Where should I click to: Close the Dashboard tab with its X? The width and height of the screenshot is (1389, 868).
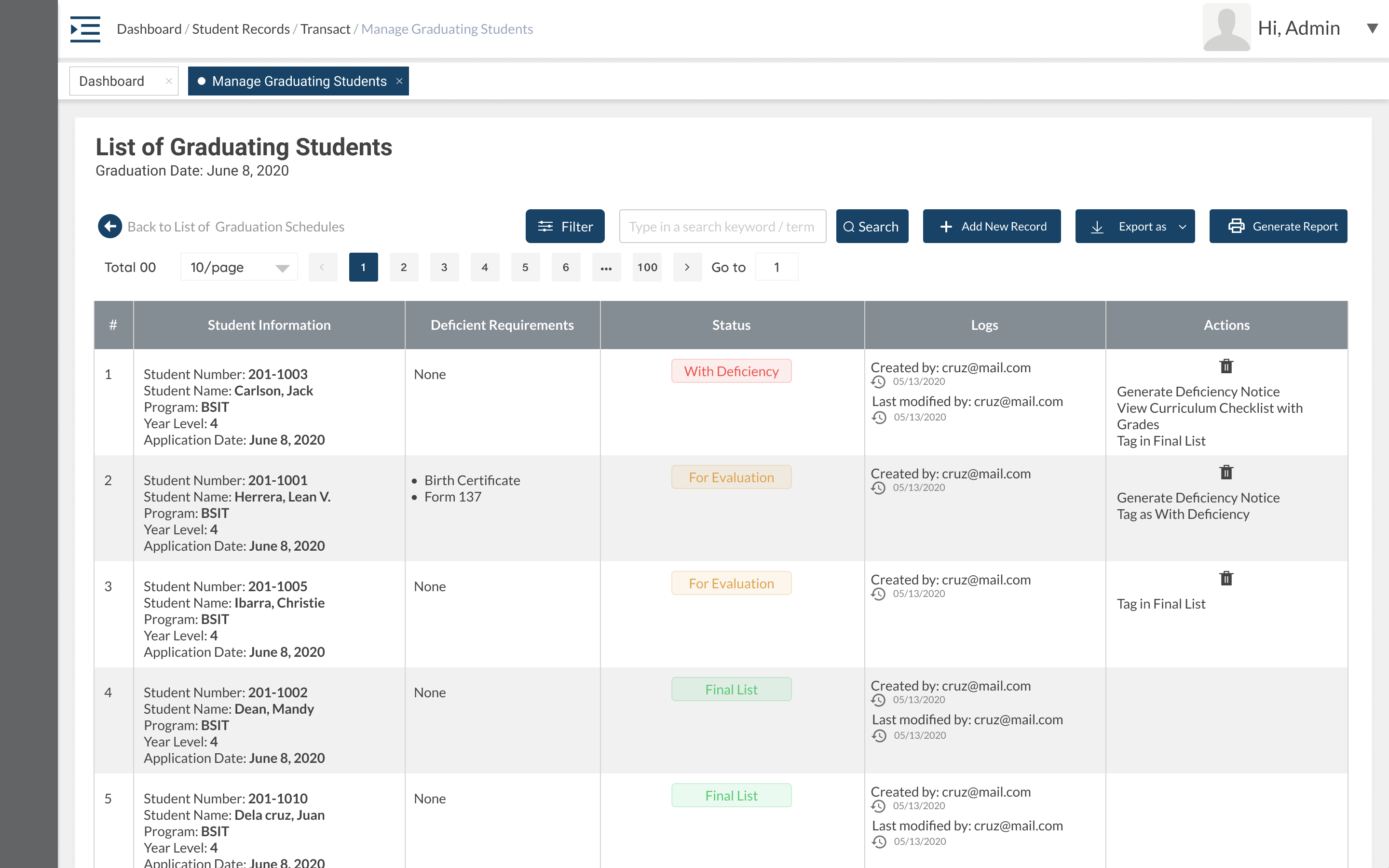[x=169, y=81]
